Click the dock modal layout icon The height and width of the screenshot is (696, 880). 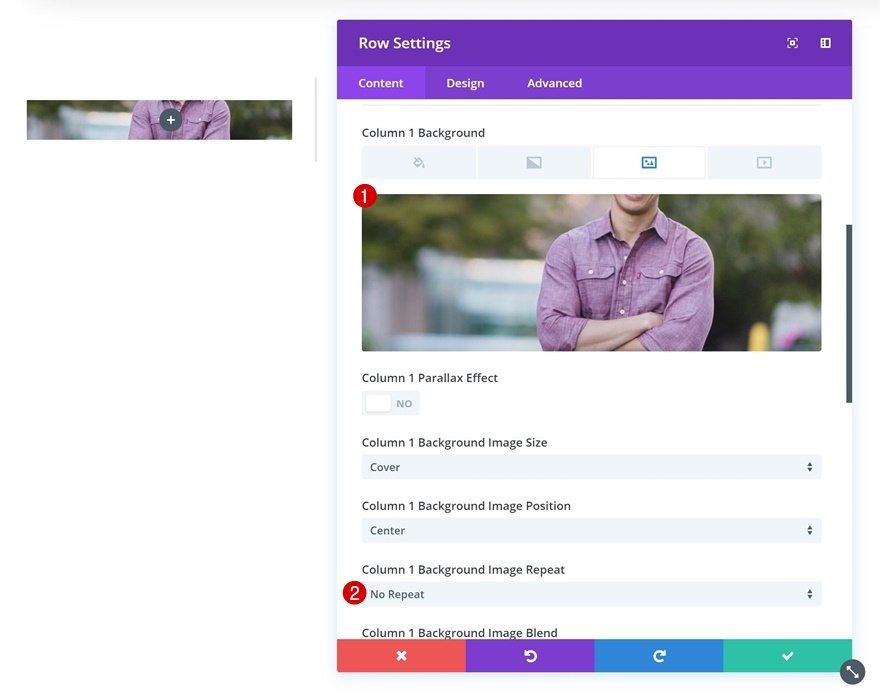coord(824,42)
